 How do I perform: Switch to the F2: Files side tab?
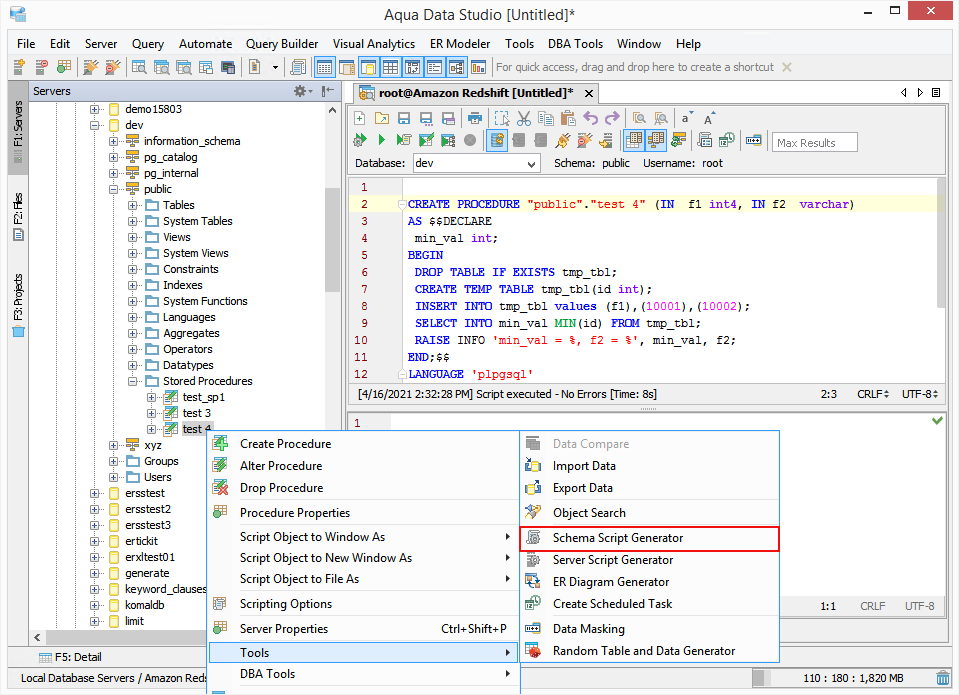coord(18,217)
